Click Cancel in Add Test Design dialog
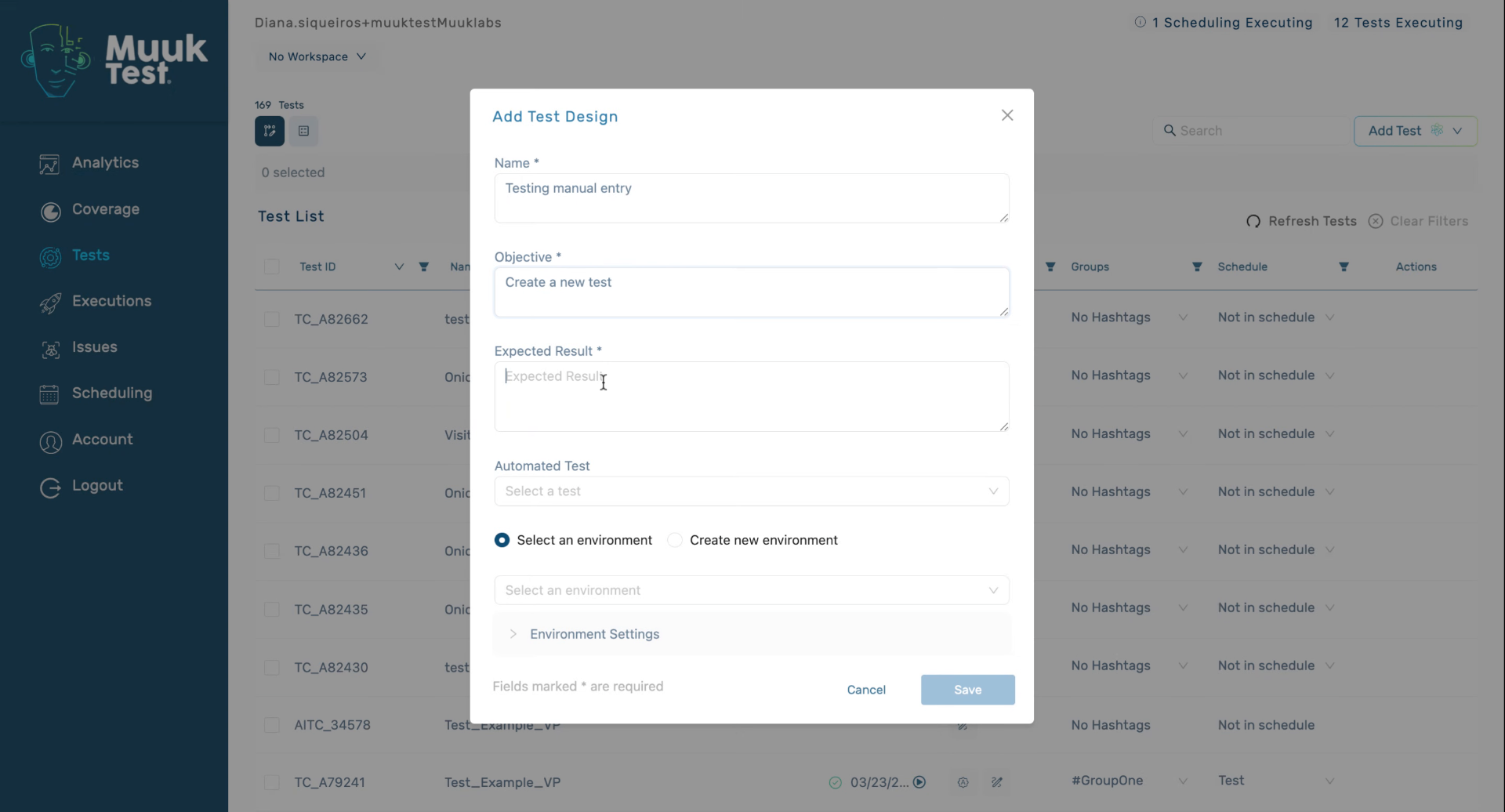Screen dimensions: 1505x812 (866, 690)
